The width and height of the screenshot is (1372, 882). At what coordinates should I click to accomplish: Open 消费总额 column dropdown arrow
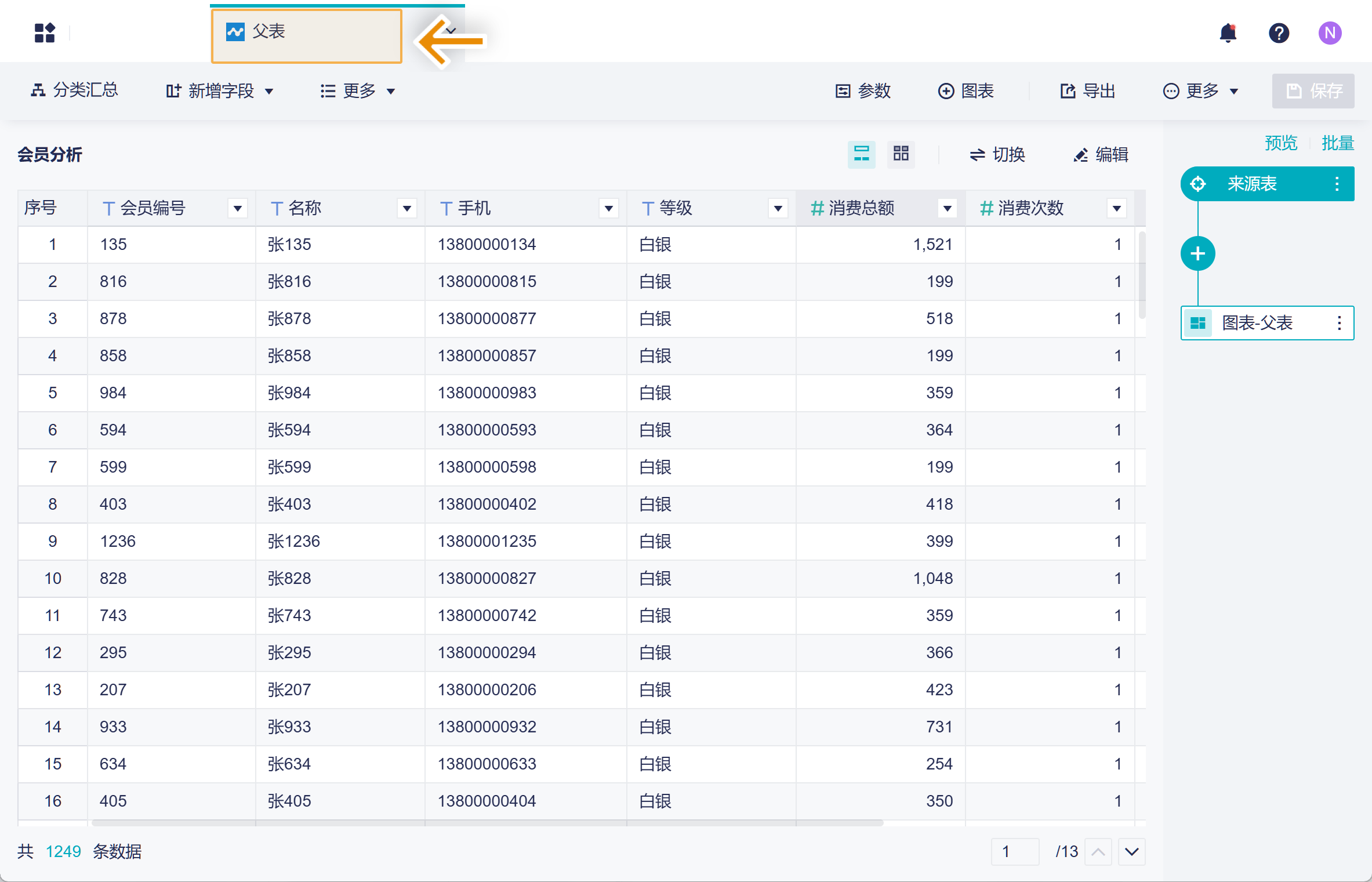[x=948, y=208]
